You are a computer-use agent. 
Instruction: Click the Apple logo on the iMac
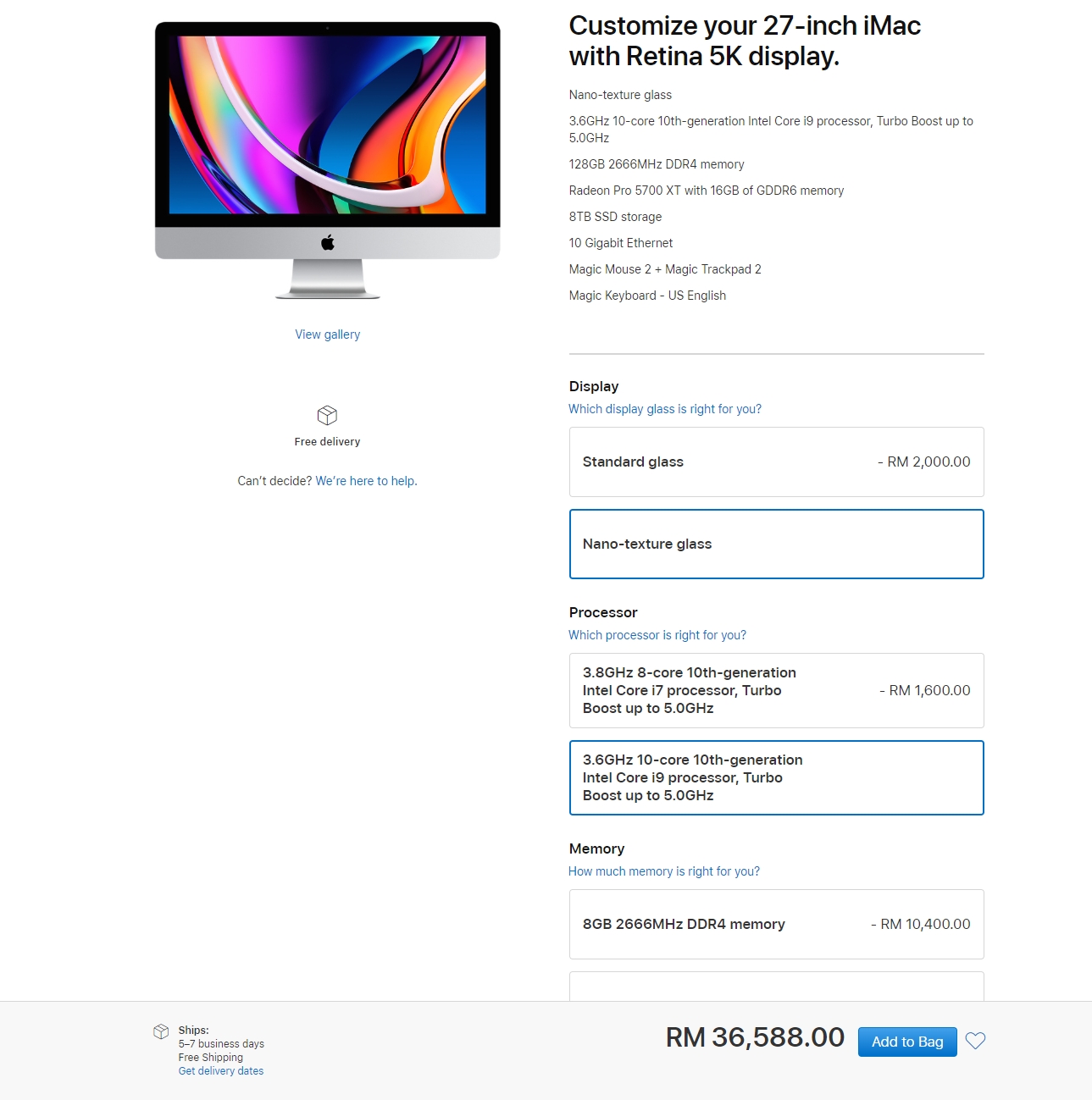pyautogui.click(x=328, y=243)
